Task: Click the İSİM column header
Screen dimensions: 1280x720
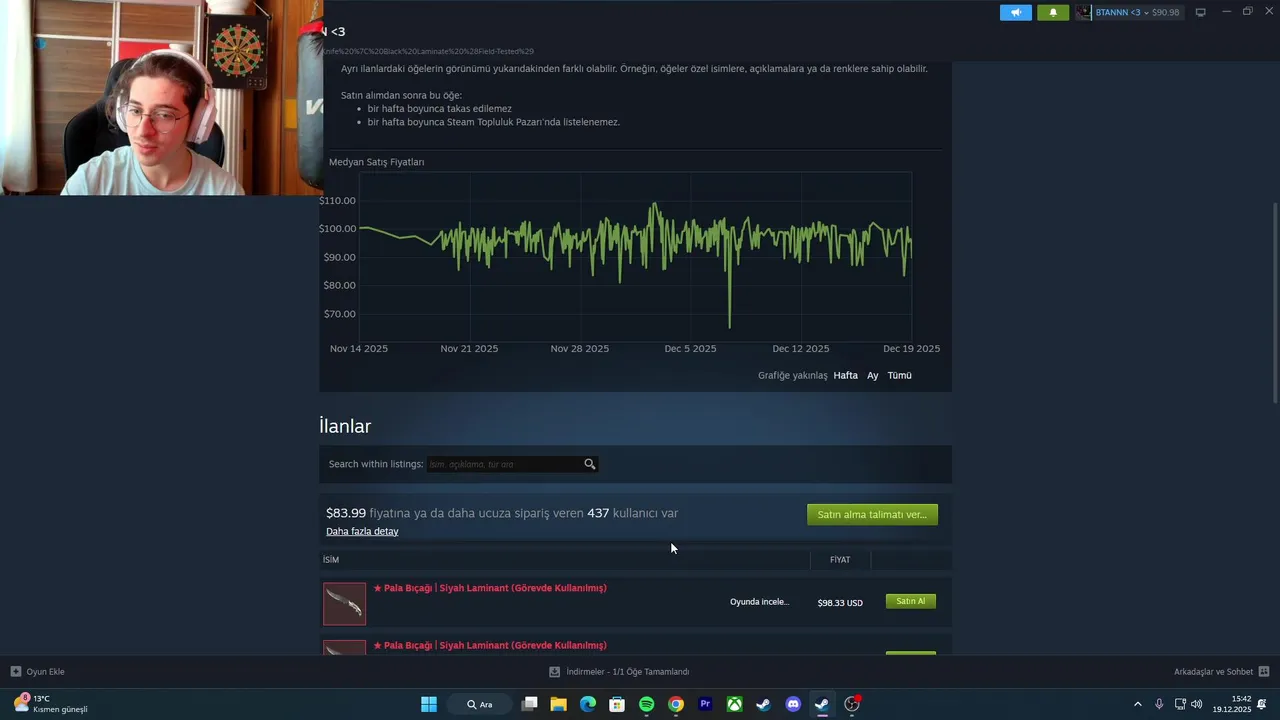Action: pyautogui.click(x=331, y=560)
